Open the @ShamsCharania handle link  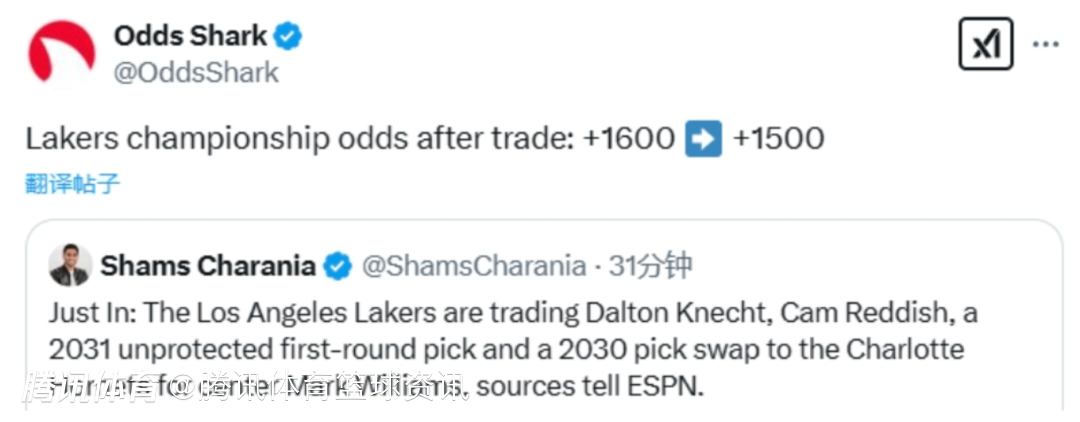473,266
